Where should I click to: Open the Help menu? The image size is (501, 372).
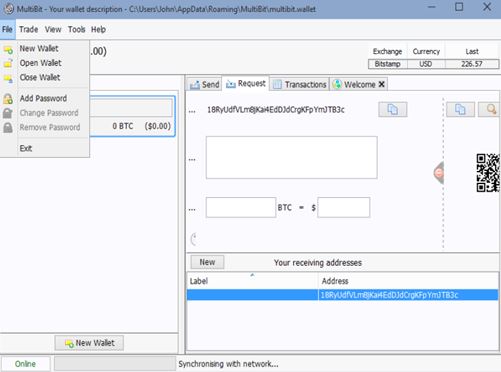point(98,29)
